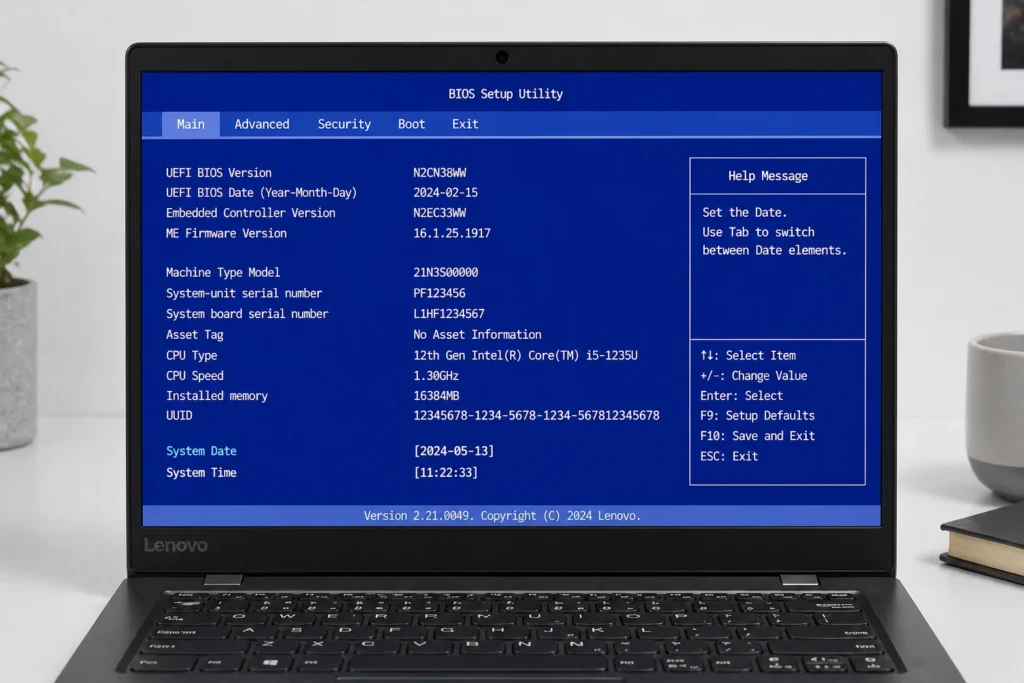Click the 1.30GHz value
This screenshot has width=1024, height=683.
pos(436,376)
